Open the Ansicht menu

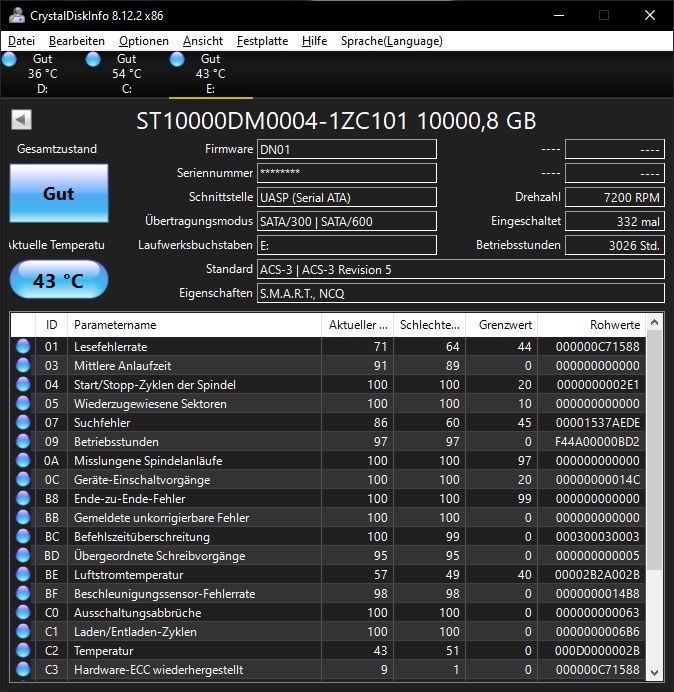(x=203, y=41)
